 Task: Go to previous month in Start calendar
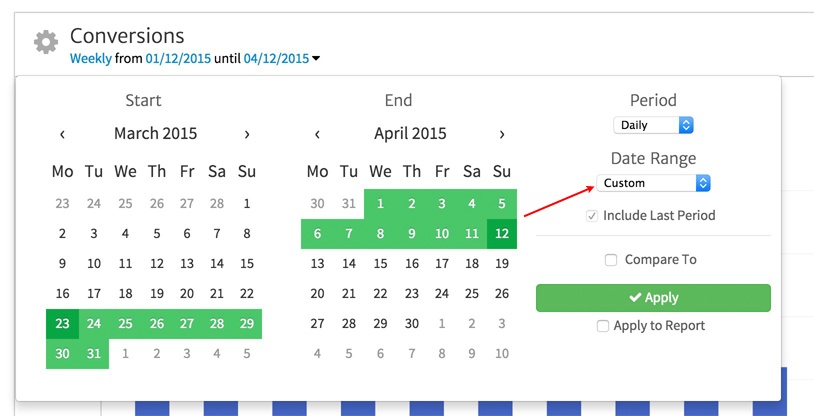point(62,134)
